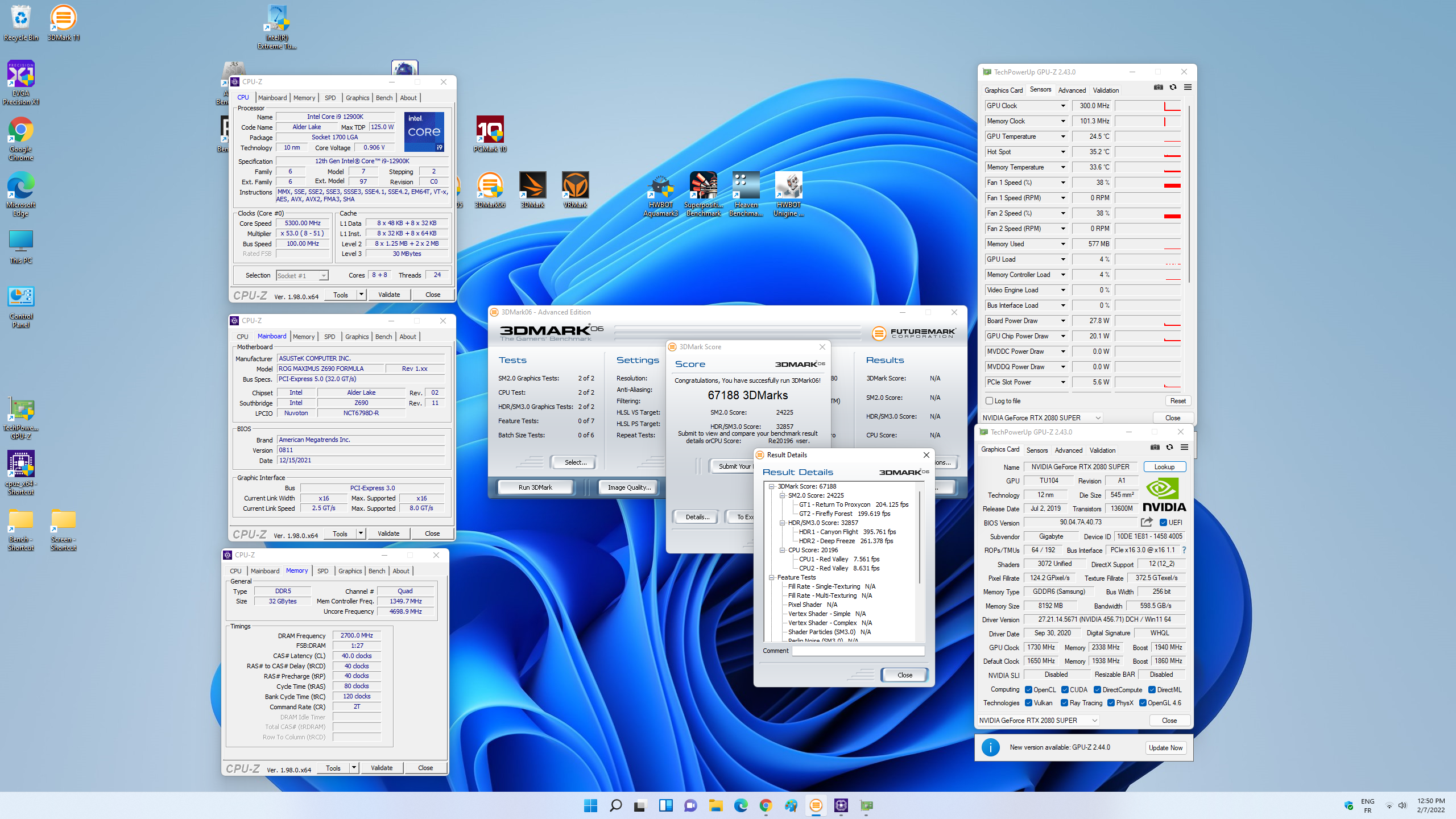Open the Microsoft Edge desktop icon

(x=21, y=195)
